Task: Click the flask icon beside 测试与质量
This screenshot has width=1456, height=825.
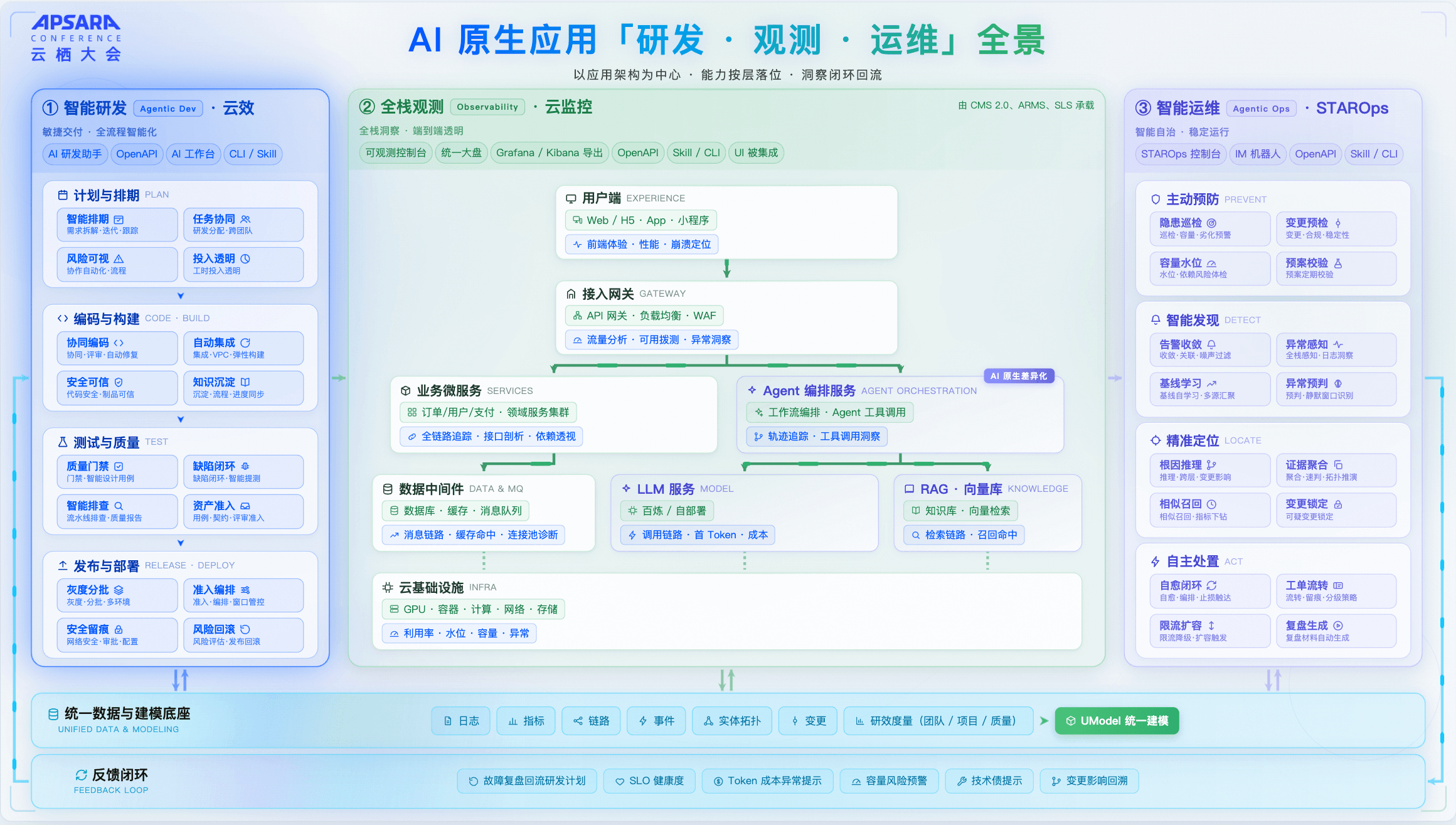Action: coord(63,442)
